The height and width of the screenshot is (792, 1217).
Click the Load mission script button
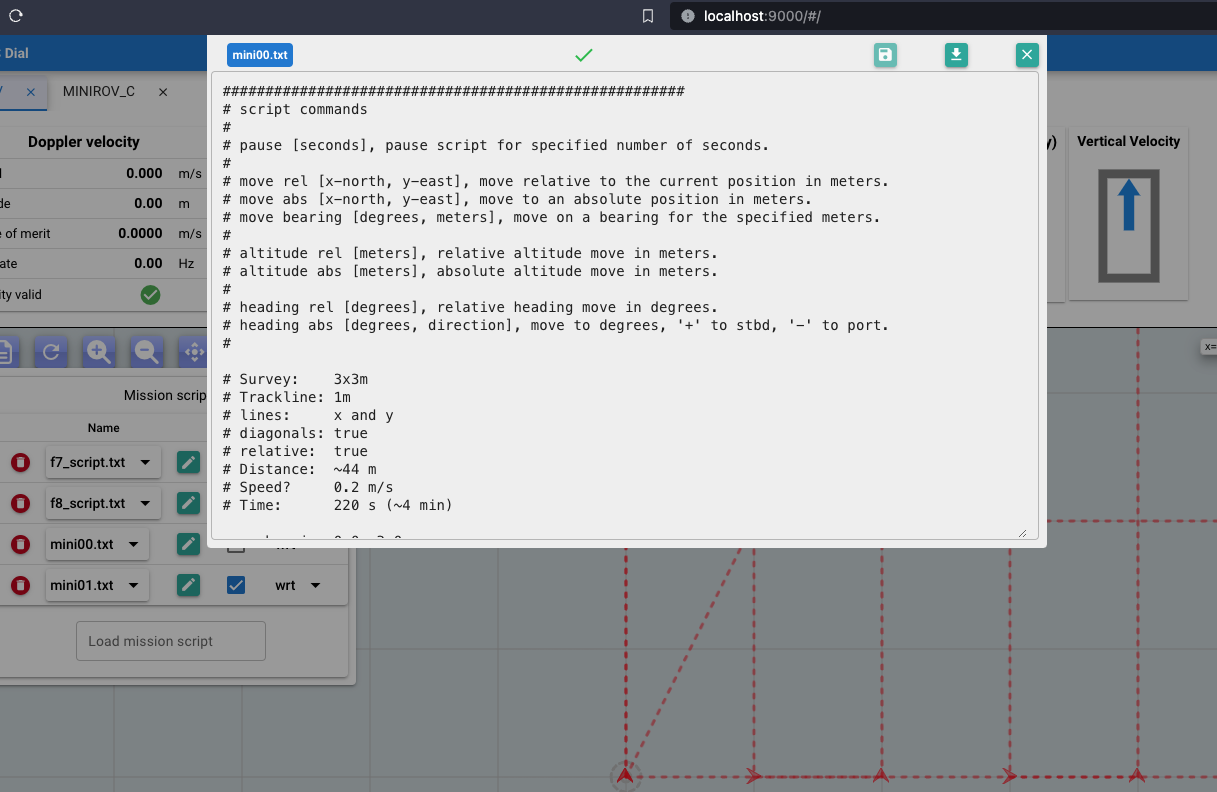click(x=171, y=641)
